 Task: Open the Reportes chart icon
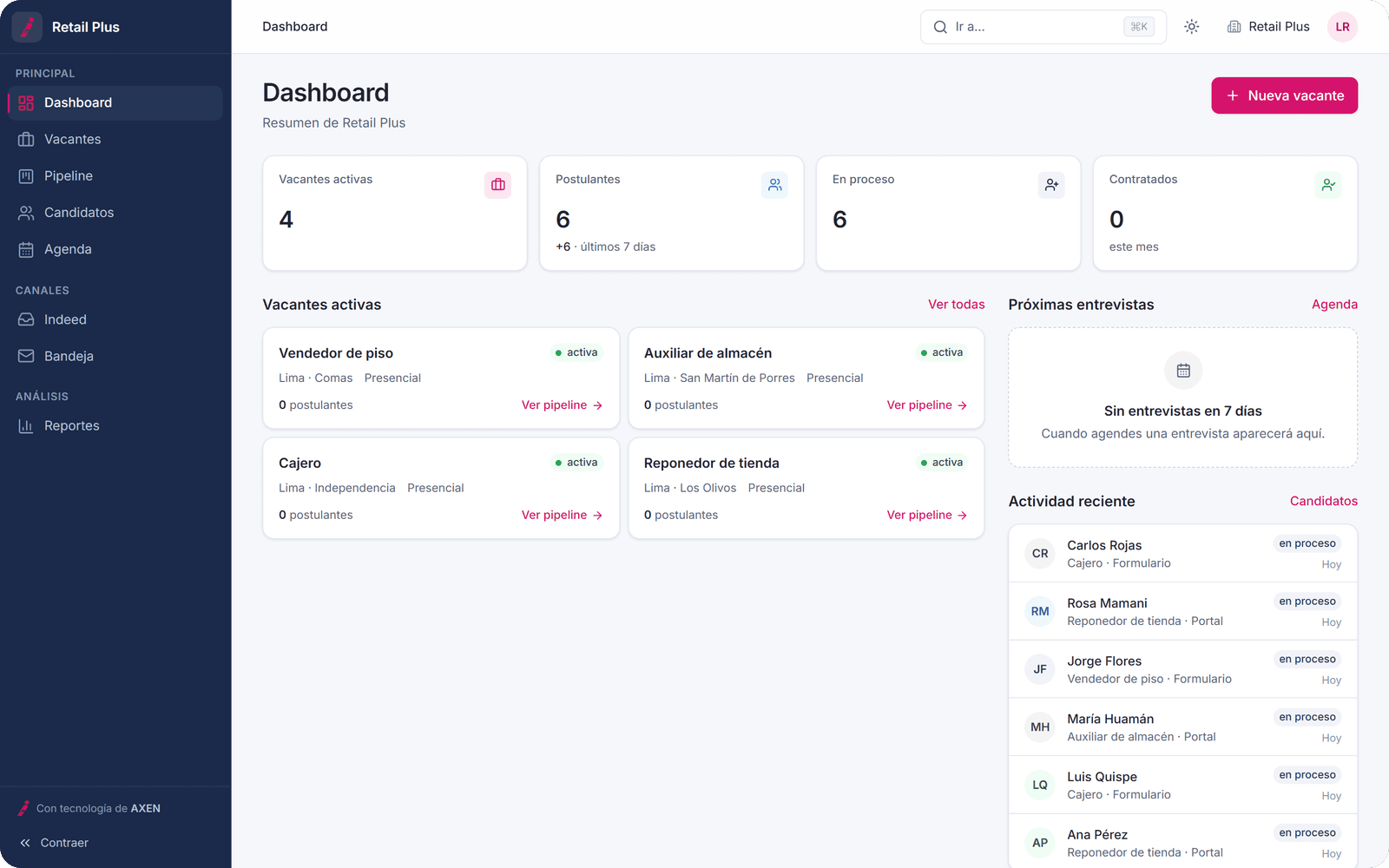[x=26, y=426]
